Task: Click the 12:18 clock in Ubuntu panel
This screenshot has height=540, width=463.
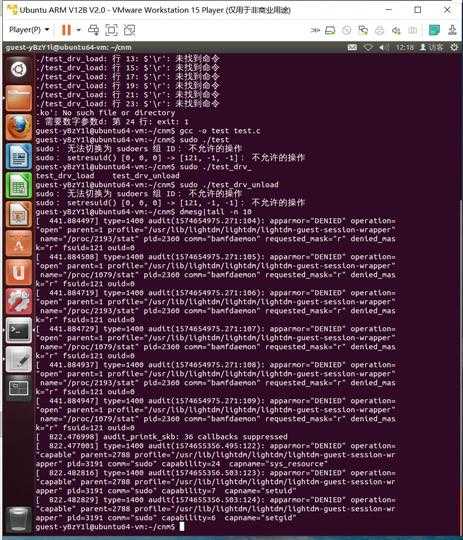Action: [x=404, y=47]
